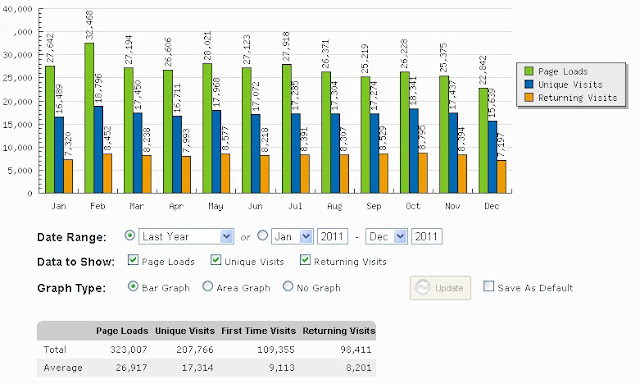640x384 pixels.
Task: Click the Page Loads legend label
Action: click(563, 71)
